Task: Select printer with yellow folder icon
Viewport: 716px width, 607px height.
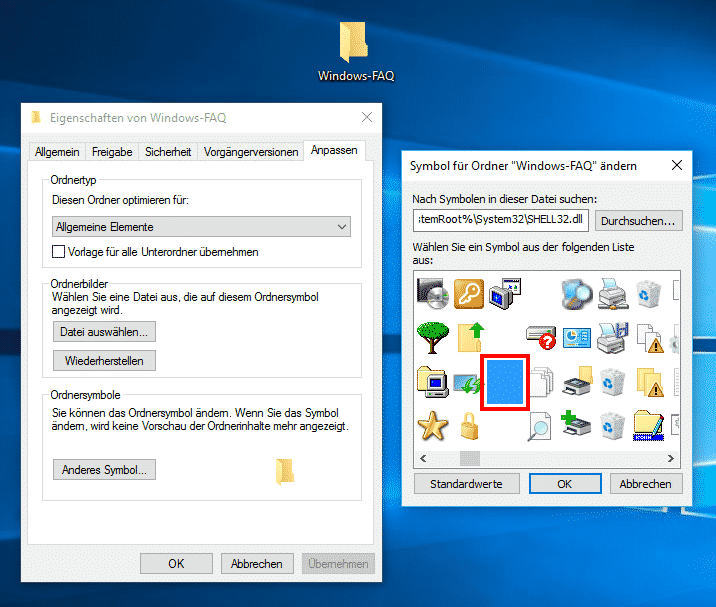Action: (578, 381)
